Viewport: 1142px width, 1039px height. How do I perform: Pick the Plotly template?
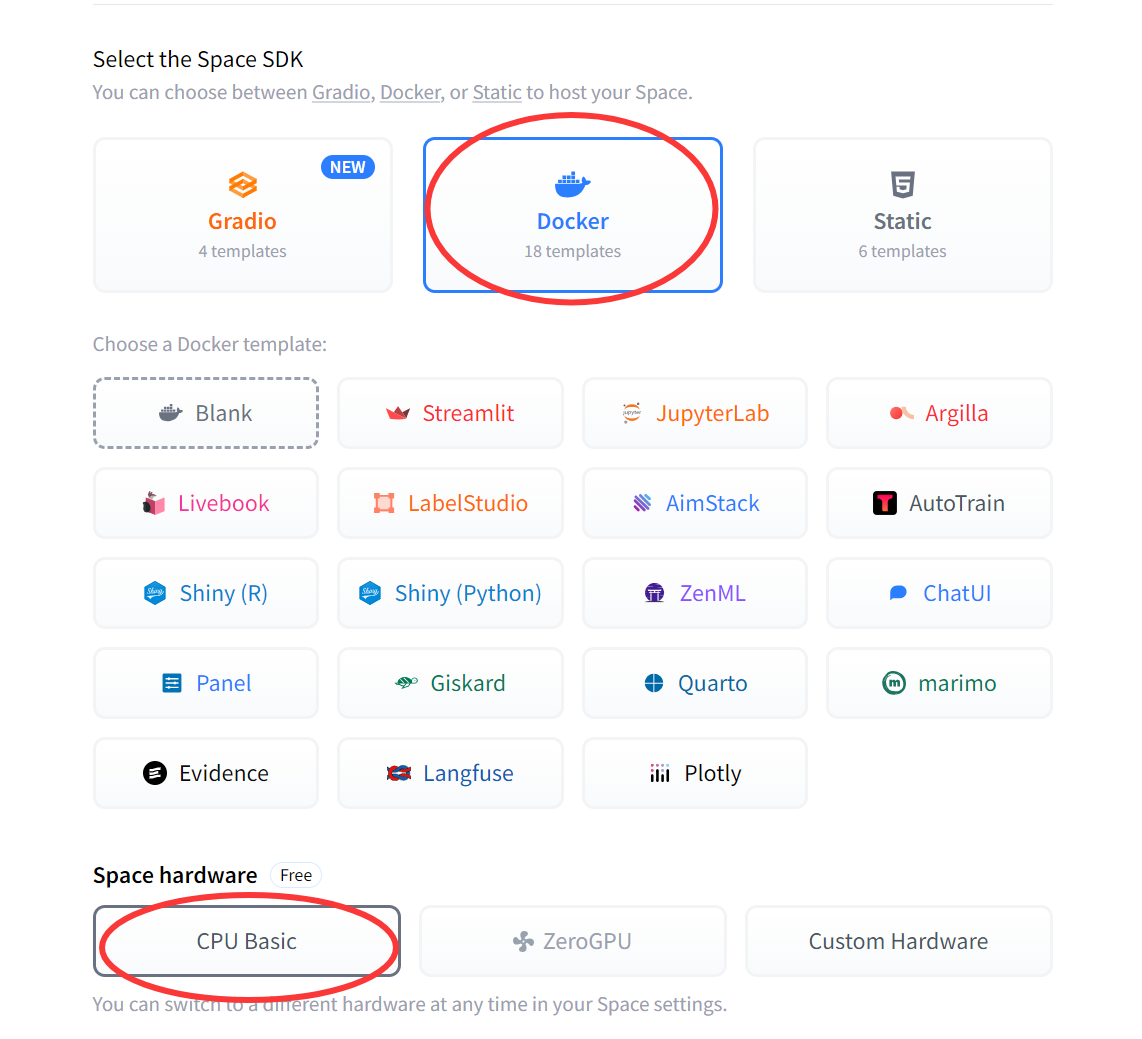tap(695, 773)
